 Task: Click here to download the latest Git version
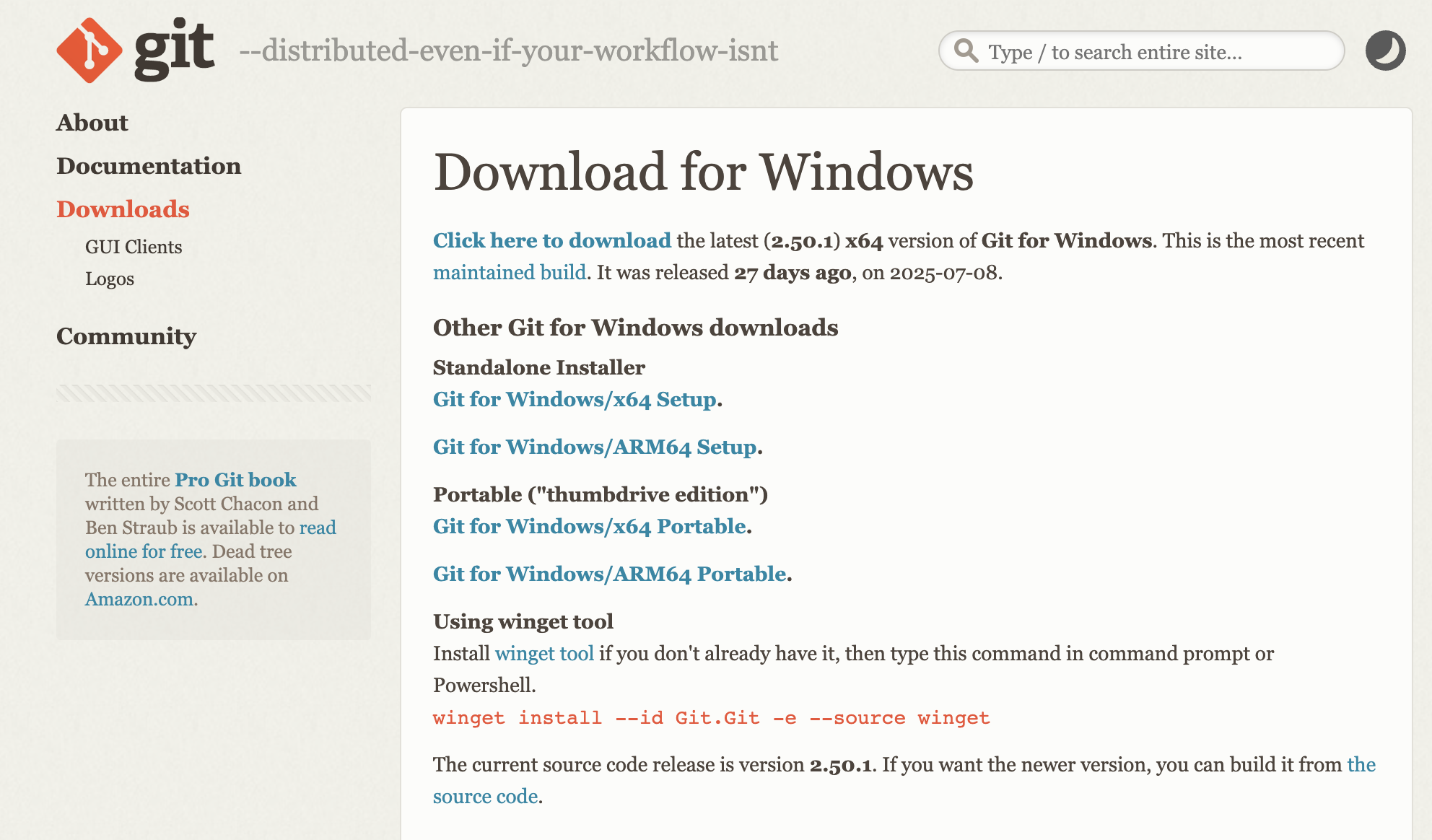coord(551,240)
